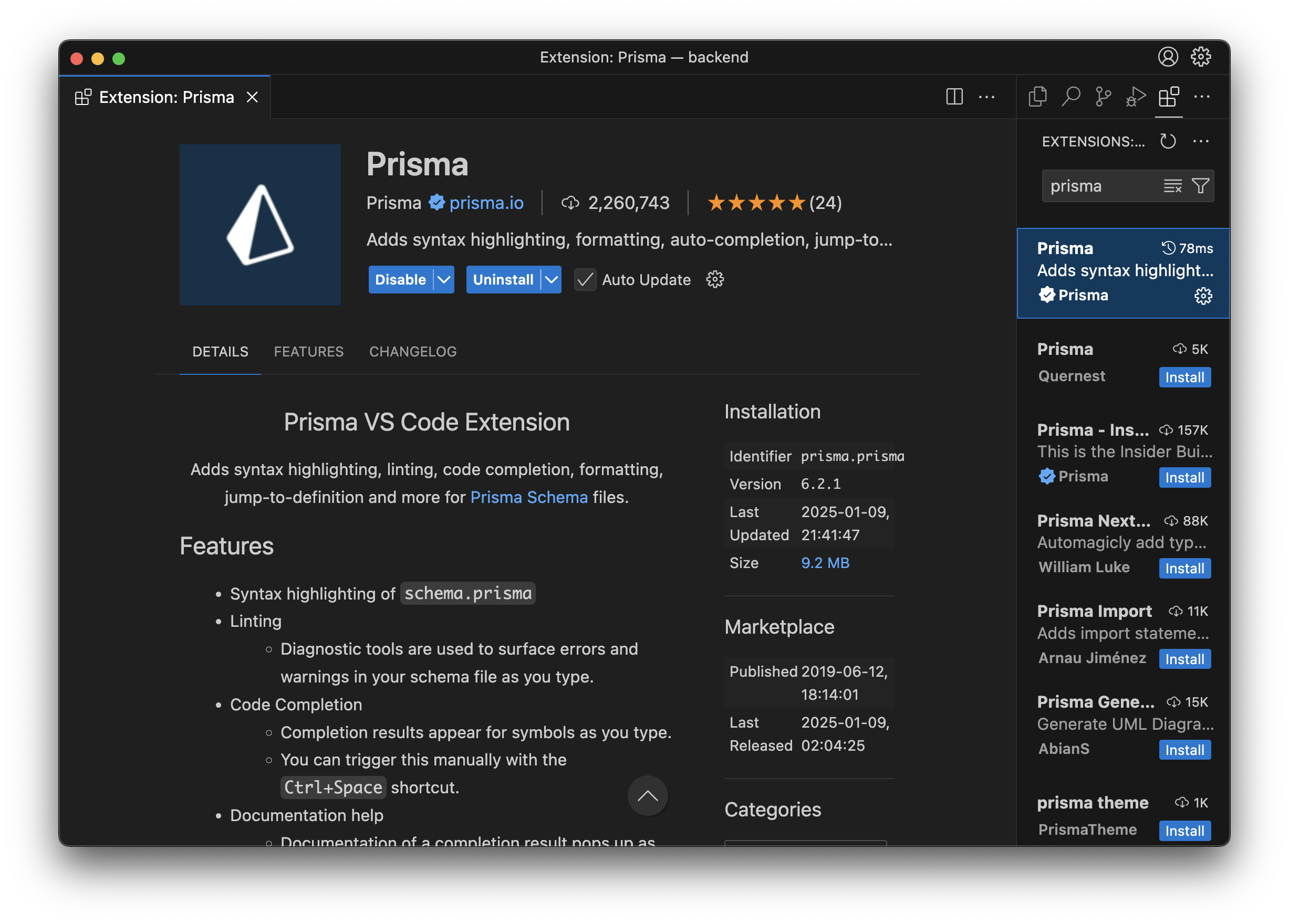The image size is (1289, 924).
Task: Click the split editor right icon
Action: pos(954,97)
